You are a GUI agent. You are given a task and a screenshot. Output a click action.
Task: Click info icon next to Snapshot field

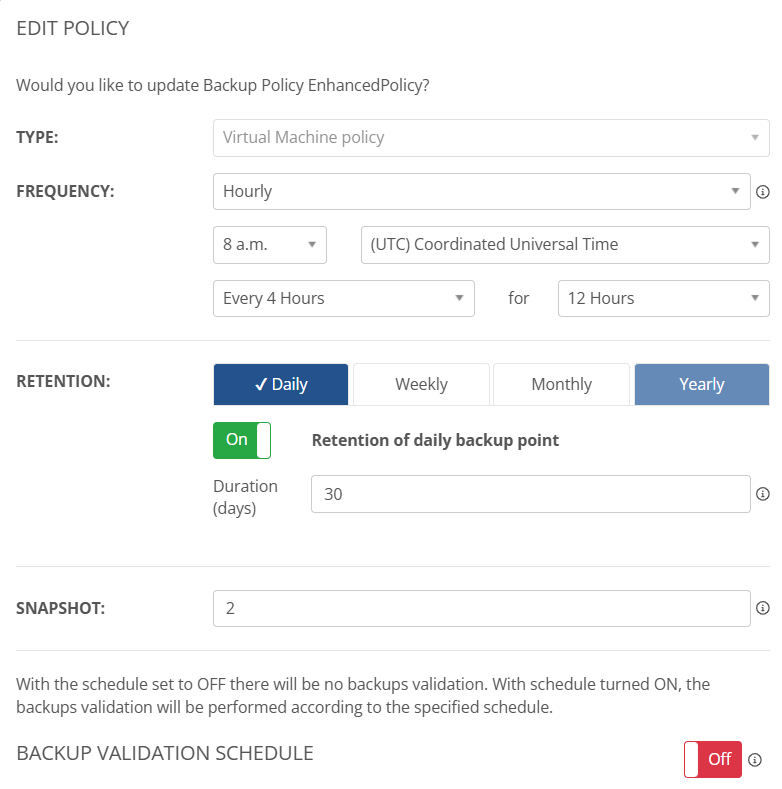762,608
